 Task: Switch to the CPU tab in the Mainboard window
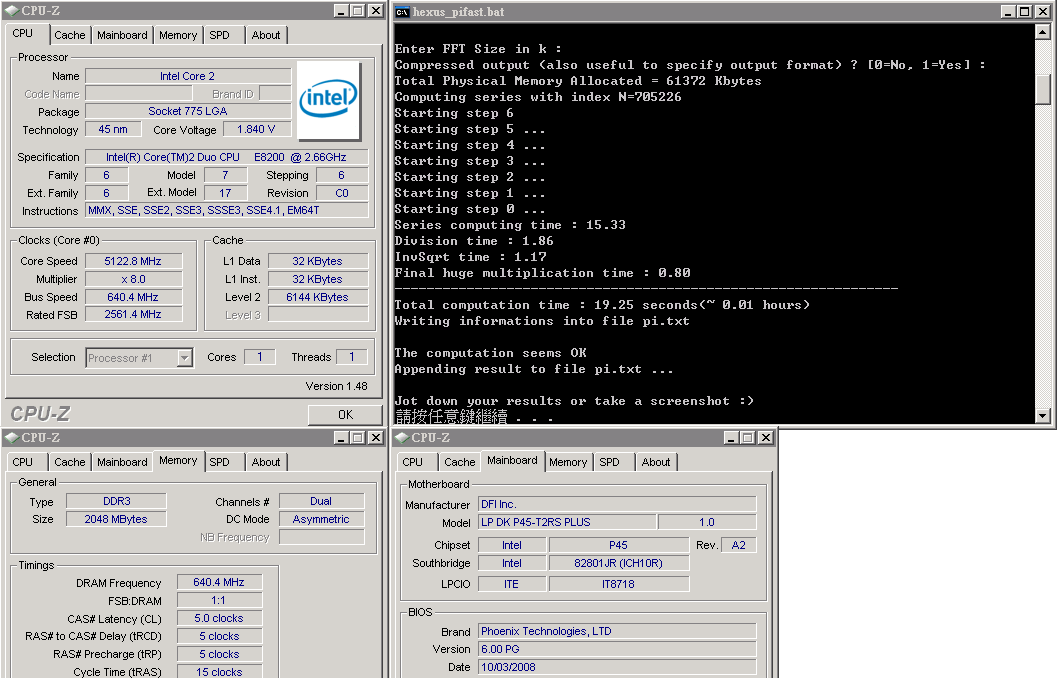tap(412, 462)
